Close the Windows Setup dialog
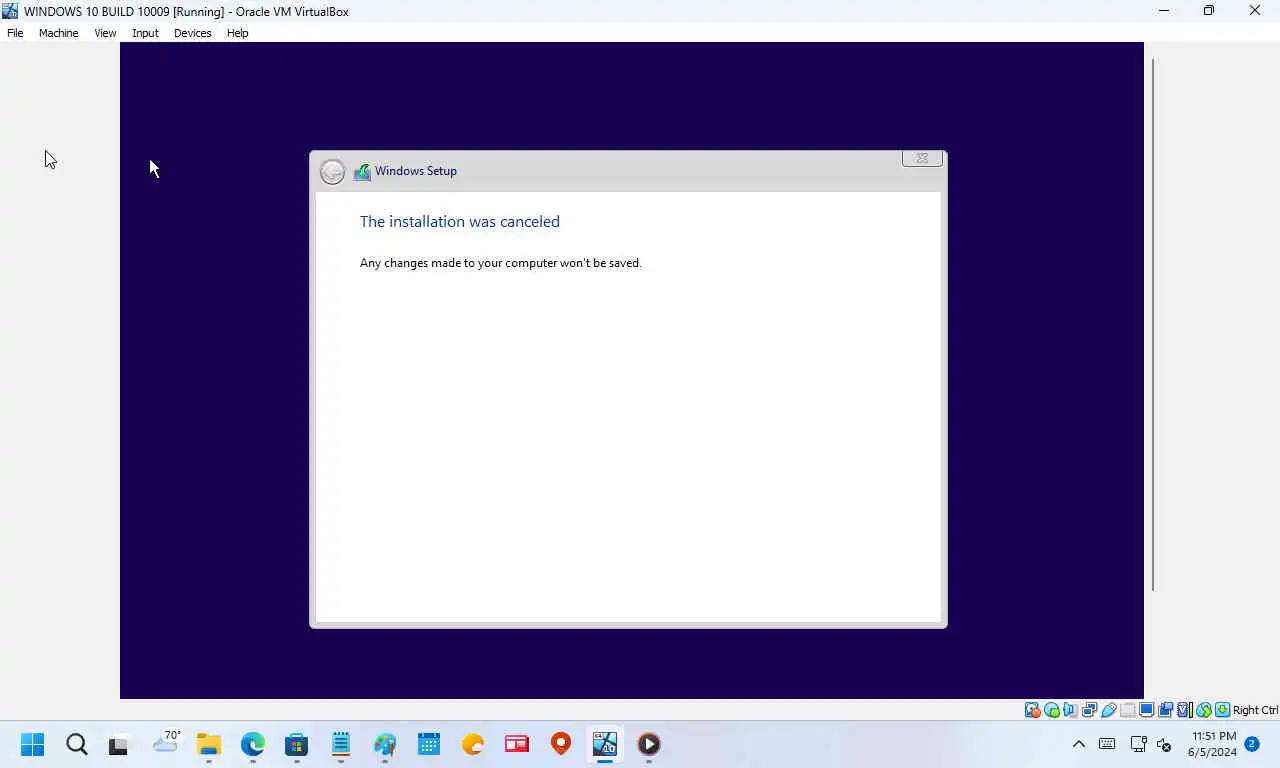1280x768 pixels. tap(922, 158)
